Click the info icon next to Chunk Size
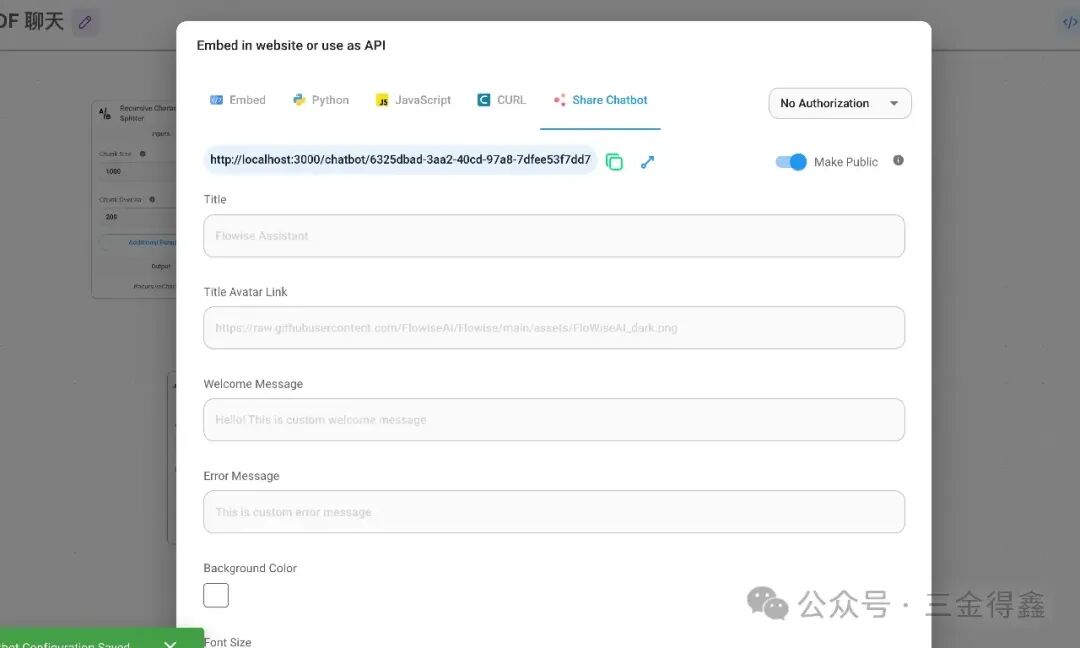 (x=142, y=154)
